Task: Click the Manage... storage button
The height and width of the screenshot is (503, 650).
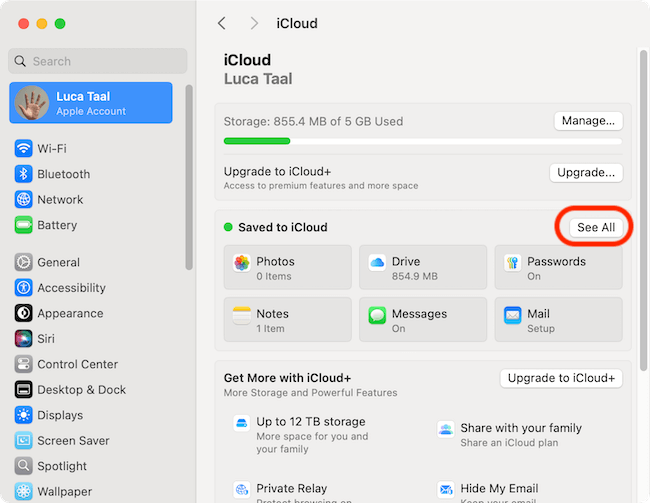Action: point(588,121)
